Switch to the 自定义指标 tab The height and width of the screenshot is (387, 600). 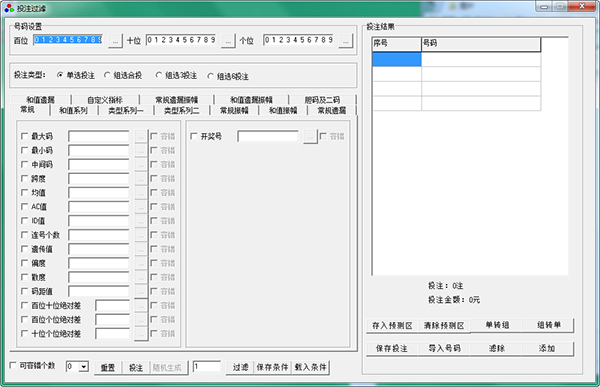[105, 100]
